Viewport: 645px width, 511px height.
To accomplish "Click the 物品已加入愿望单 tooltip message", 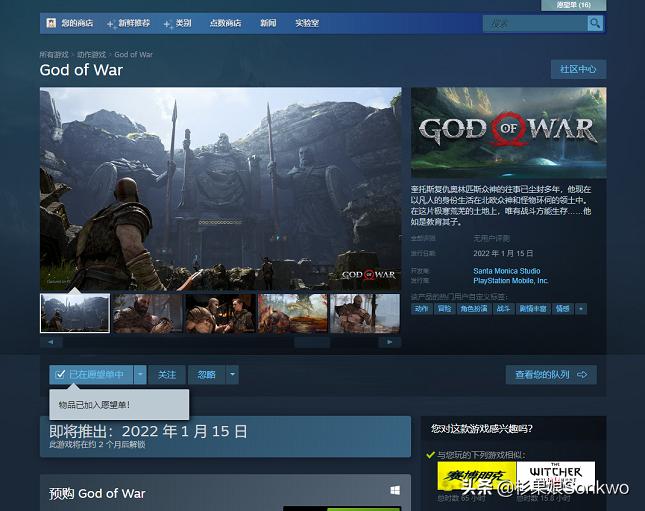I will 94,405.
